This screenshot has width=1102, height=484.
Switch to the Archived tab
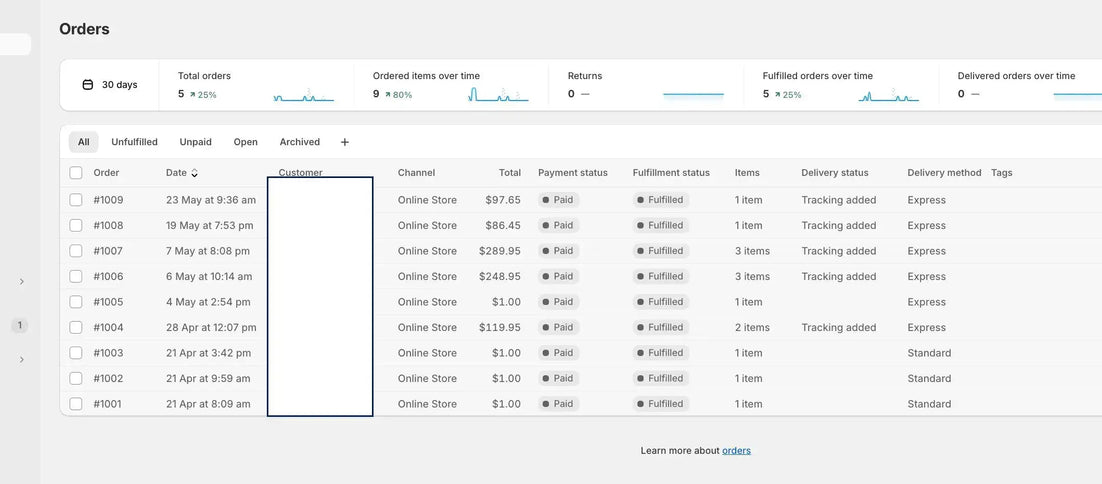(299, 142)
